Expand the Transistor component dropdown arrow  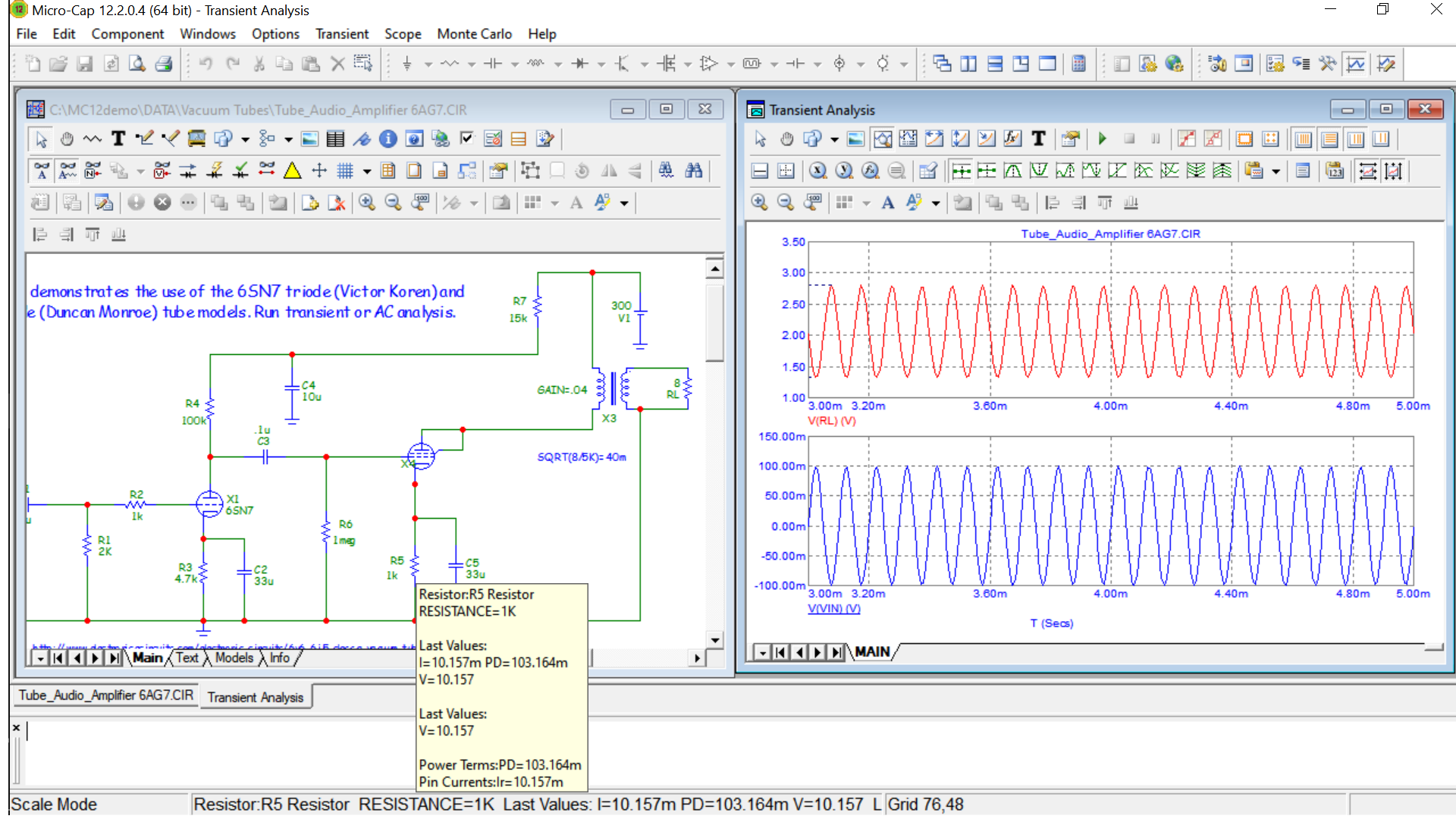click(x=645, y=64)
